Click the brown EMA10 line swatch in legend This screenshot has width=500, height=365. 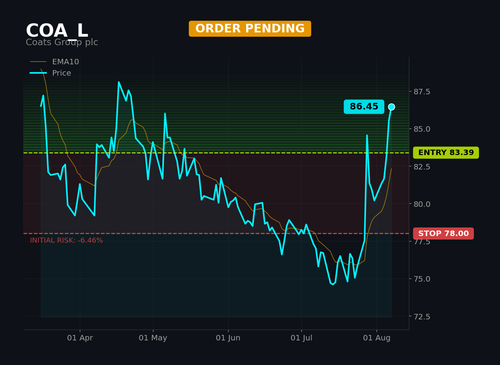click(38, 62)
